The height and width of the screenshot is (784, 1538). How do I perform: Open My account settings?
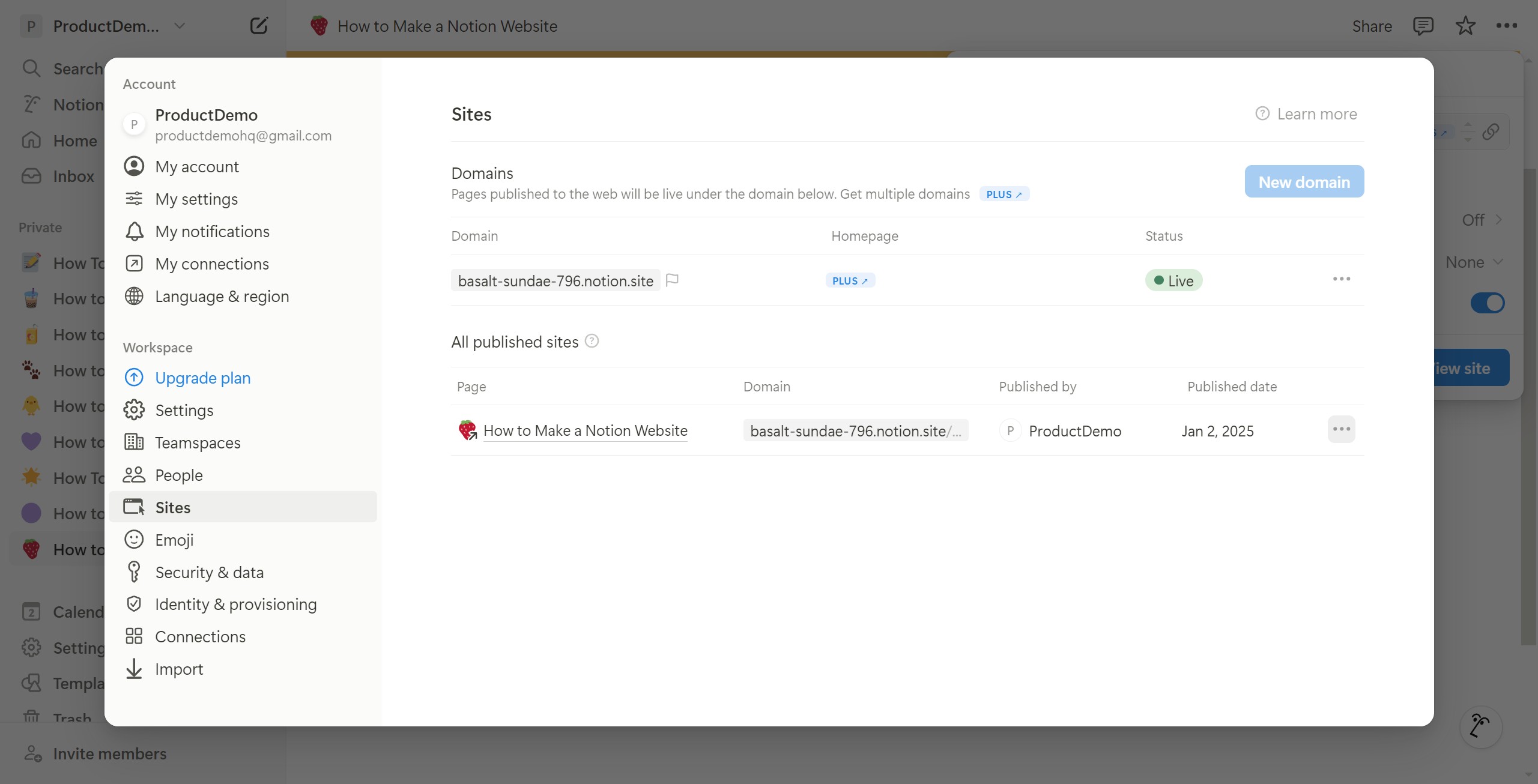243,166
